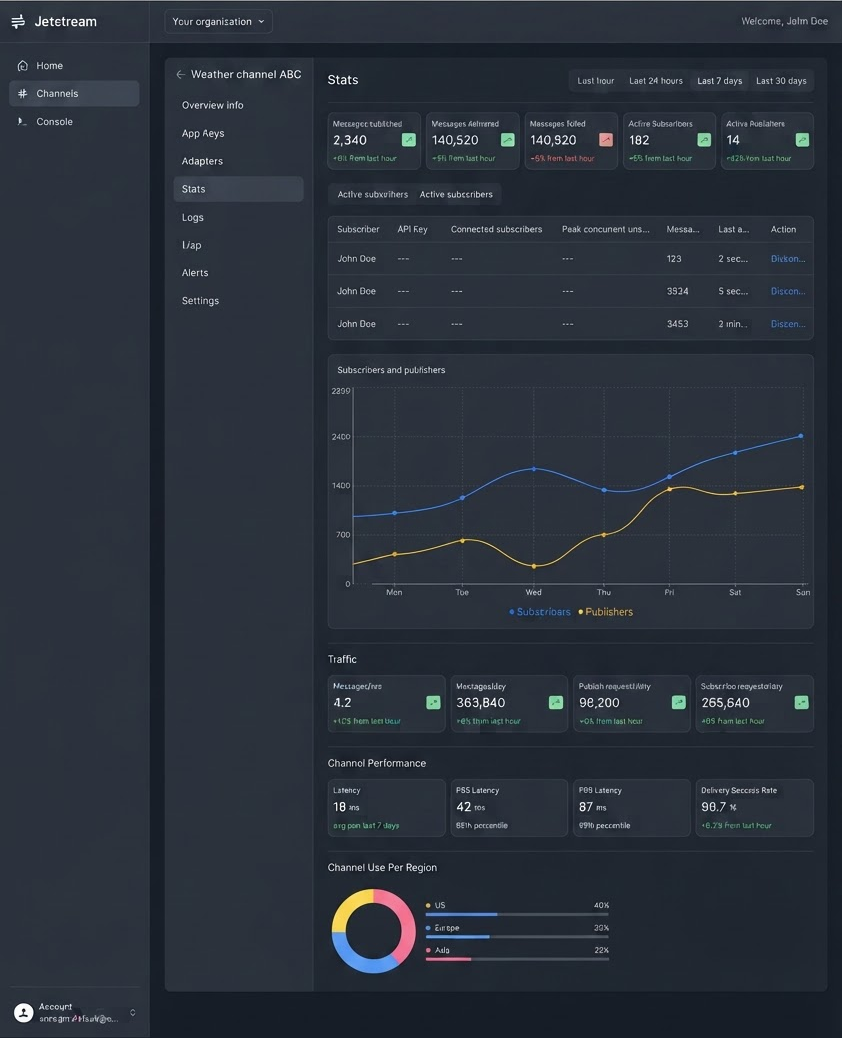Click trend icon on the 265,640 card
The image size is (842, 1038).
[x=802, y=702]
